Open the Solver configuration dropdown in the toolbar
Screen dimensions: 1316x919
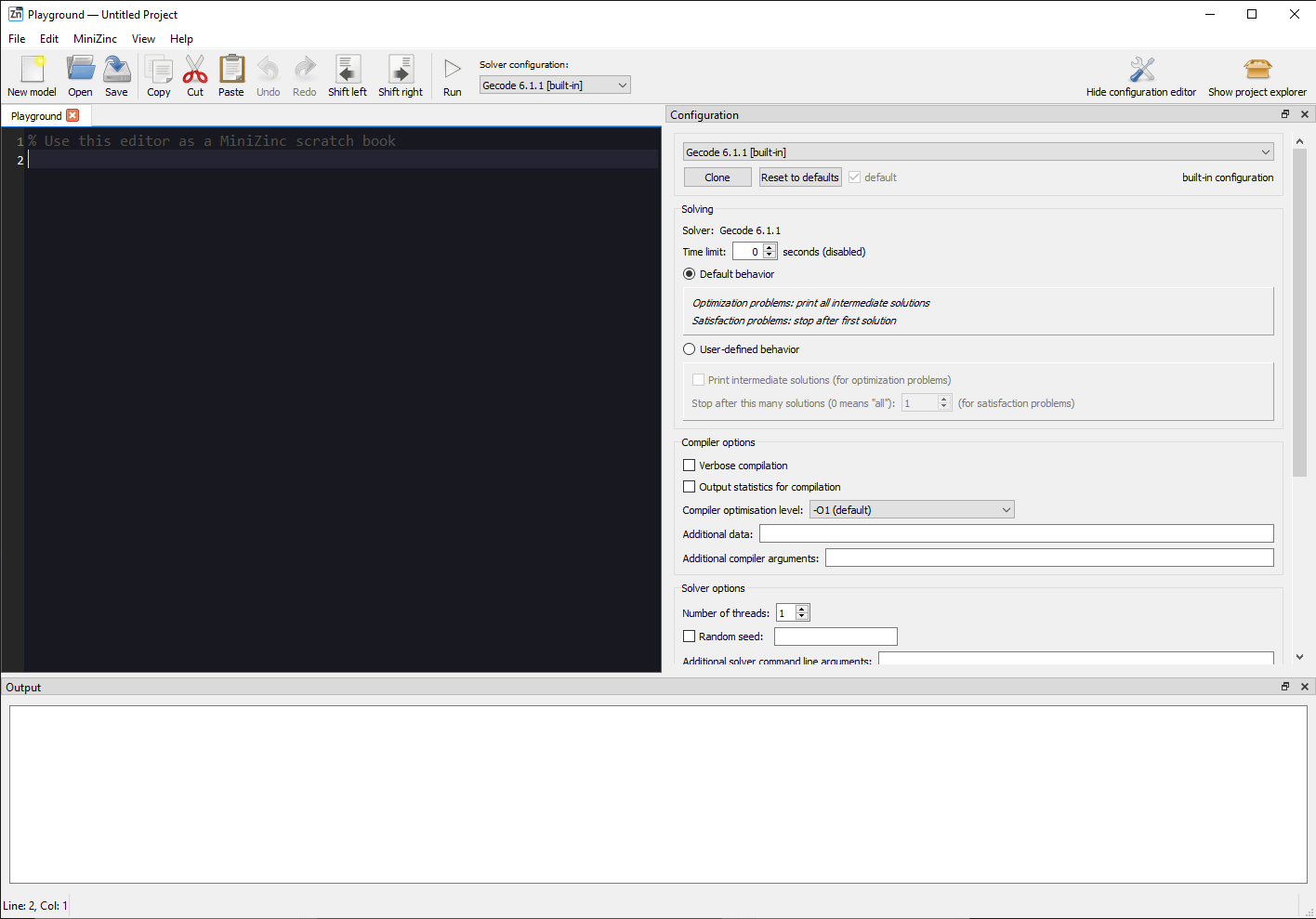tap(554, 84)
